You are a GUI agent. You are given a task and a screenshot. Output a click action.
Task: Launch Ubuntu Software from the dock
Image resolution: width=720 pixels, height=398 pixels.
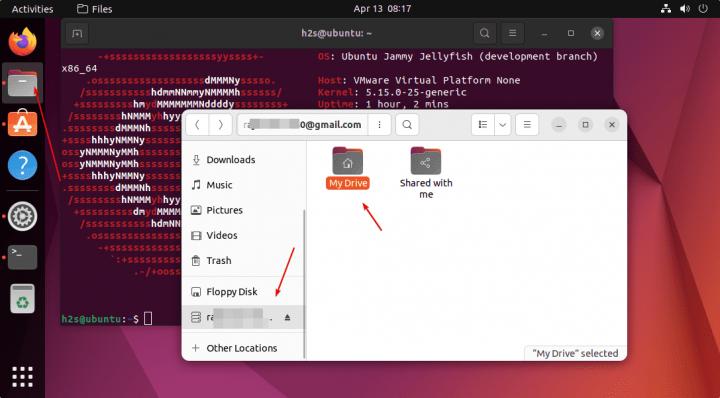tap(22, 123)
